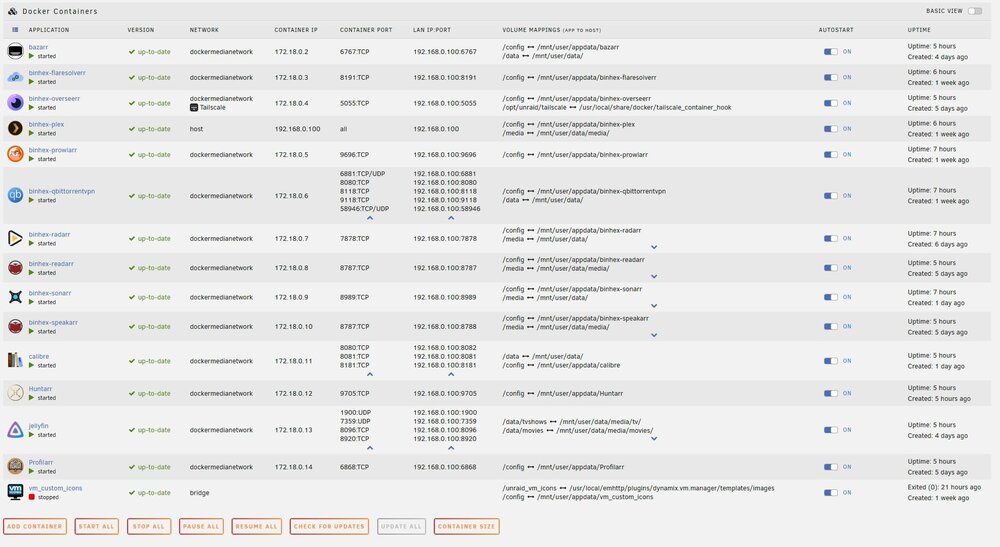Screen dimensions: 1000x547
Task: Collapse calibre container port list
Action: coord(370,374)
